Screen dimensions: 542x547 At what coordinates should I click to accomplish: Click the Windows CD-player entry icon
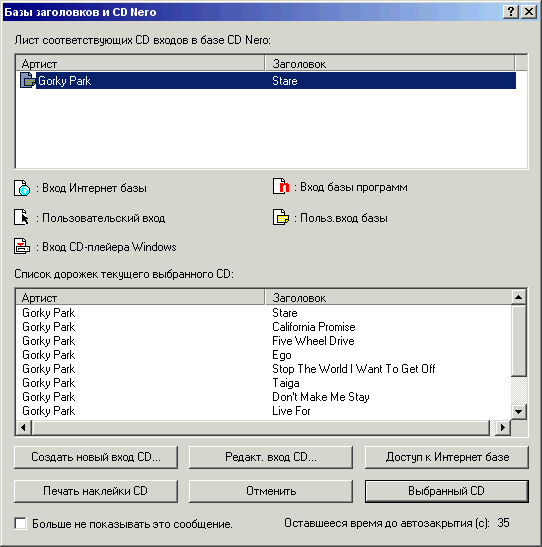(x=22, y=246)
